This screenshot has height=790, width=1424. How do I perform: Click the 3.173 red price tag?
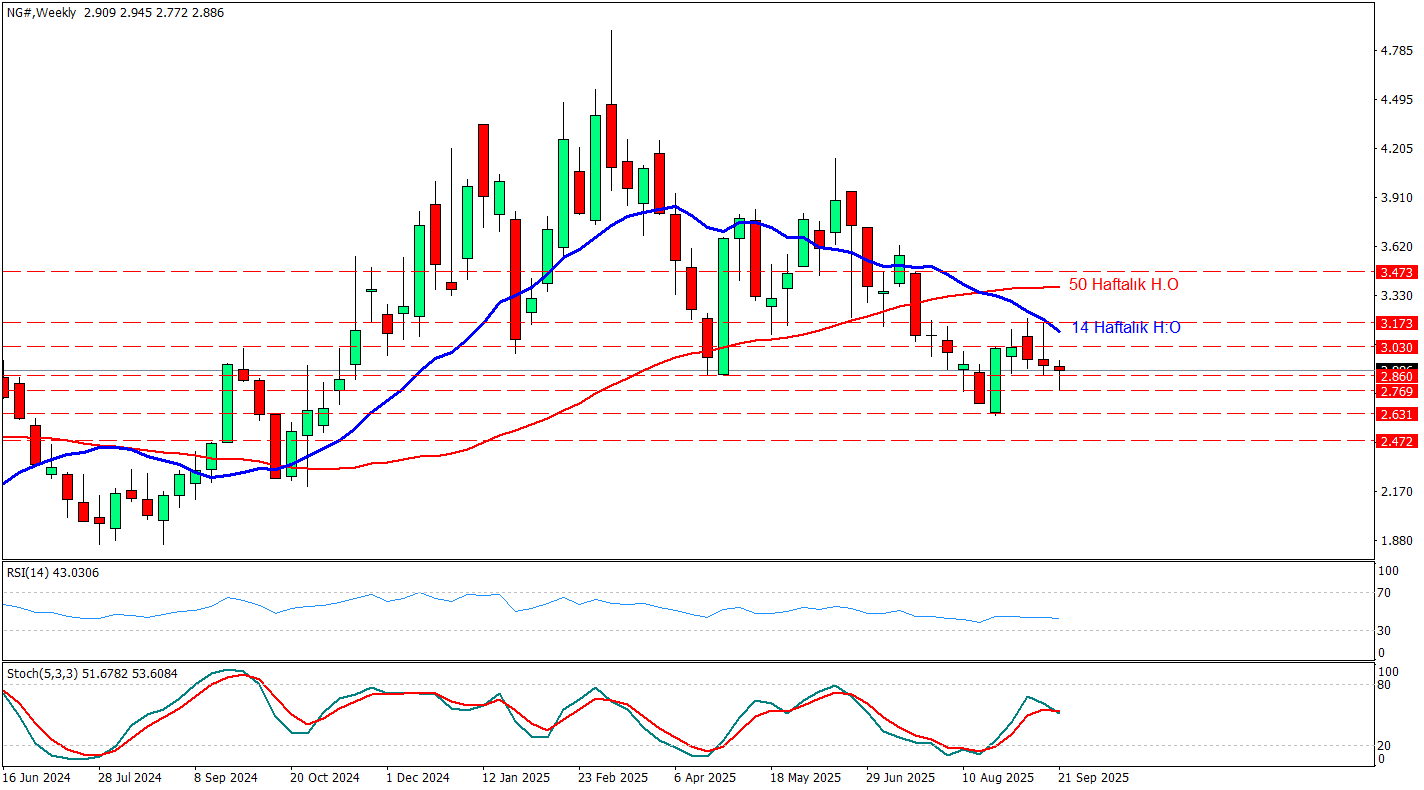click(1394, 323)
